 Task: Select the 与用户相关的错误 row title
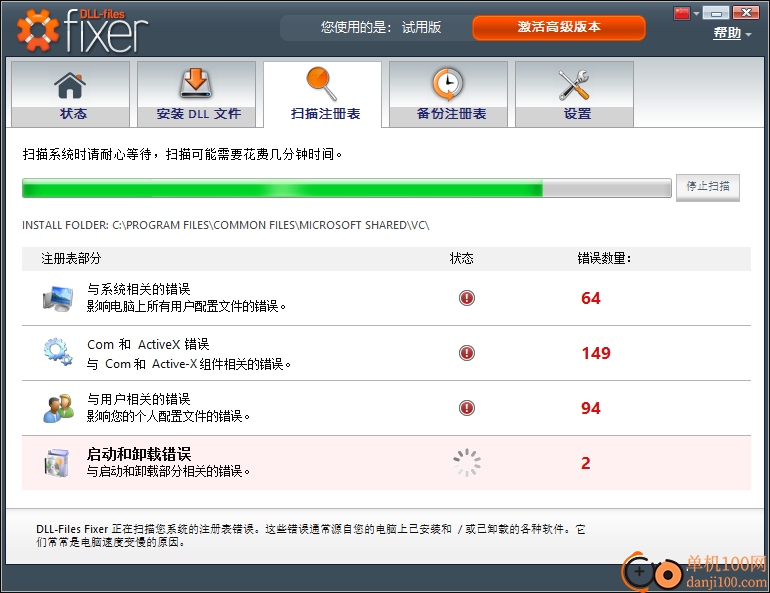pyautogui.click(x=138, y=399)
